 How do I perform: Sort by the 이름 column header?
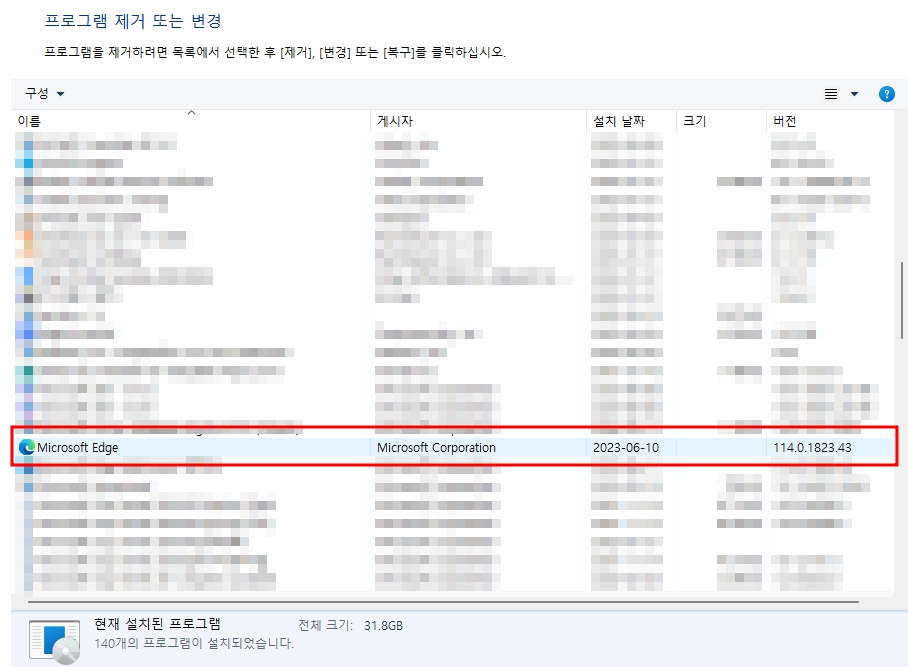coord(191,121)
